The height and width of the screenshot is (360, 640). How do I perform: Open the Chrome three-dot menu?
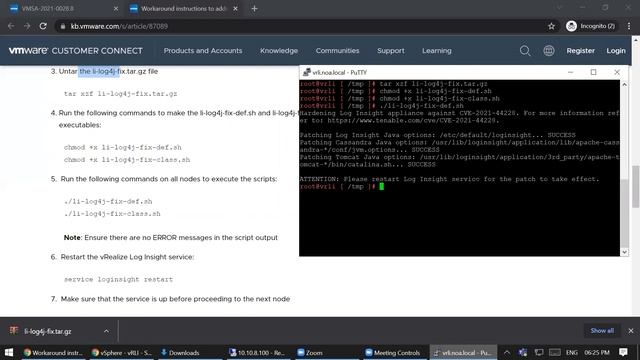[629, 26]
